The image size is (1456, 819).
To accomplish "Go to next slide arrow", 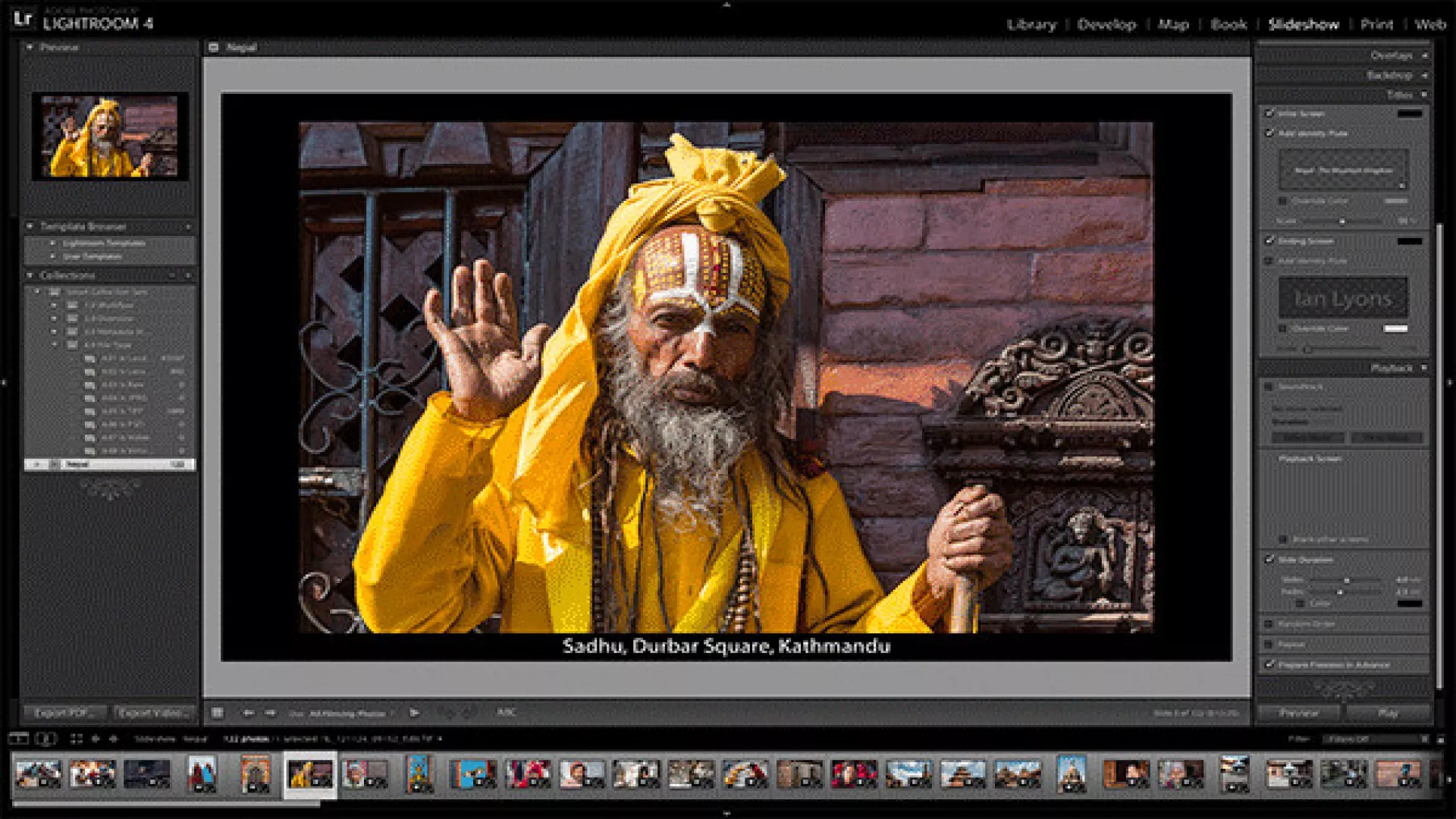I will (x=270, y=713).
